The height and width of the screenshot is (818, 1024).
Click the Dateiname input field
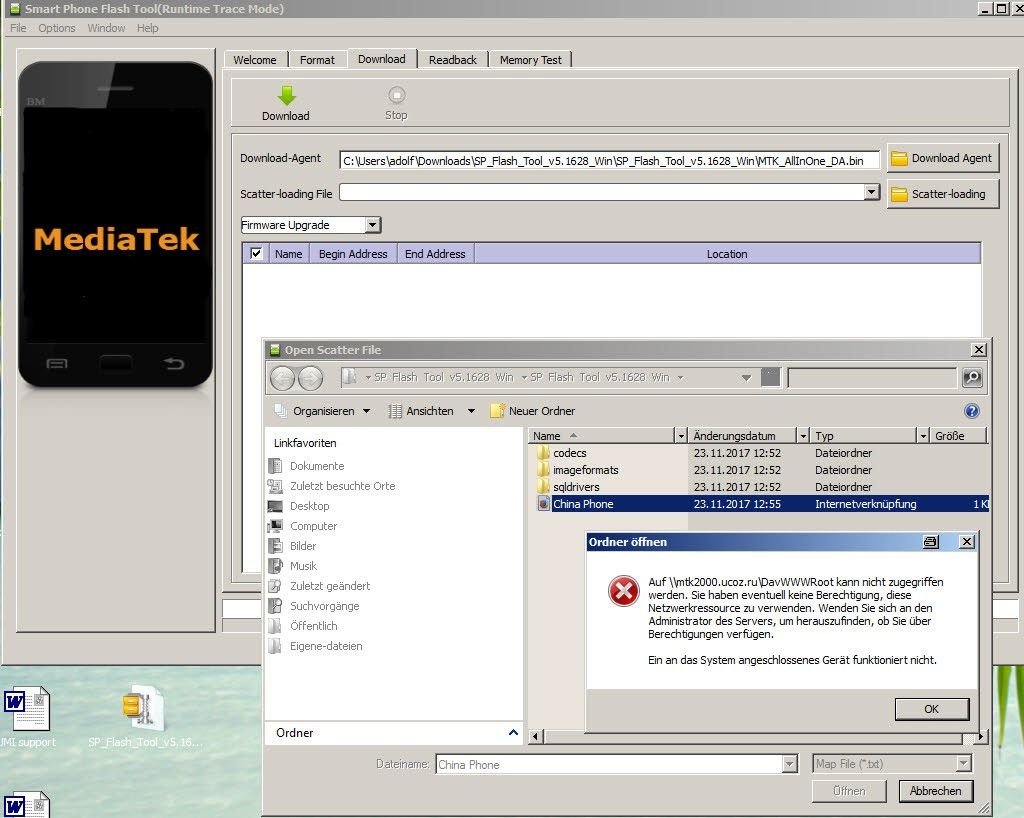coord(609,764)
